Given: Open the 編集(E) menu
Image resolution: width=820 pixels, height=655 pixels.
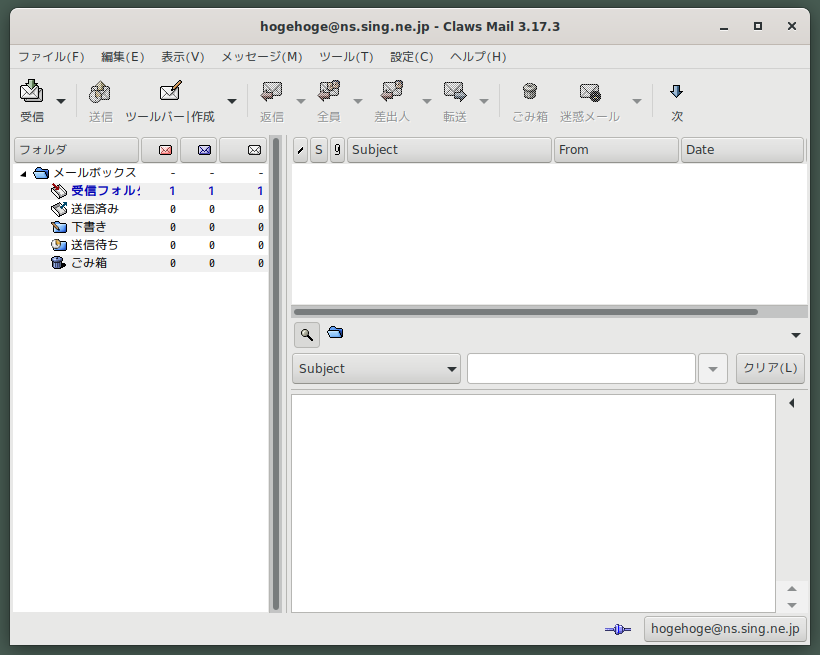Looking at the screenshot, I should (122, 57).
